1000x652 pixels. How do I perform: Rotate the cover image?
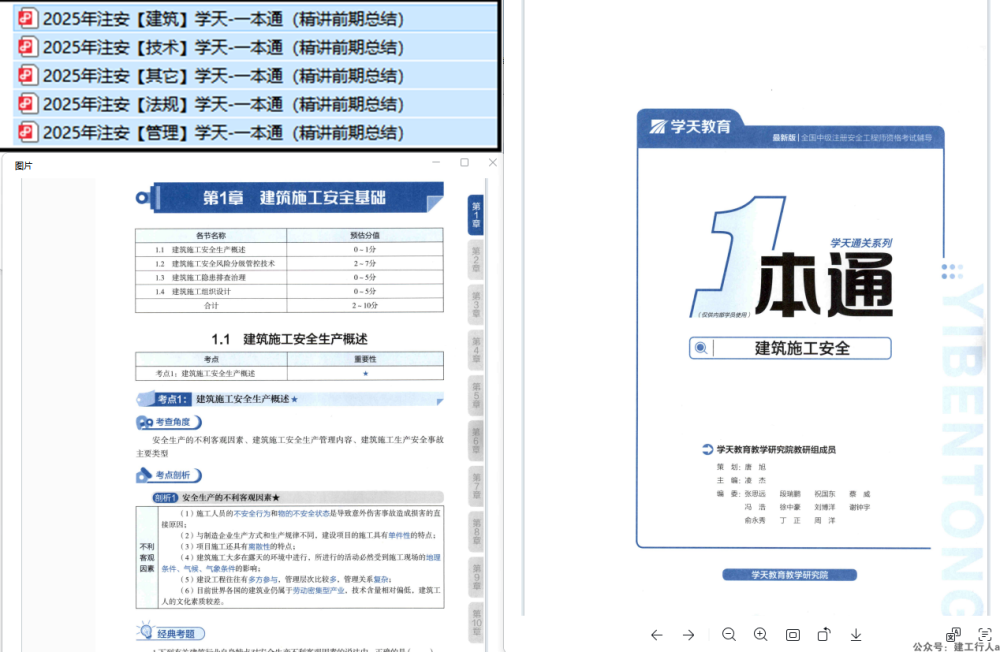coord(824,634)
